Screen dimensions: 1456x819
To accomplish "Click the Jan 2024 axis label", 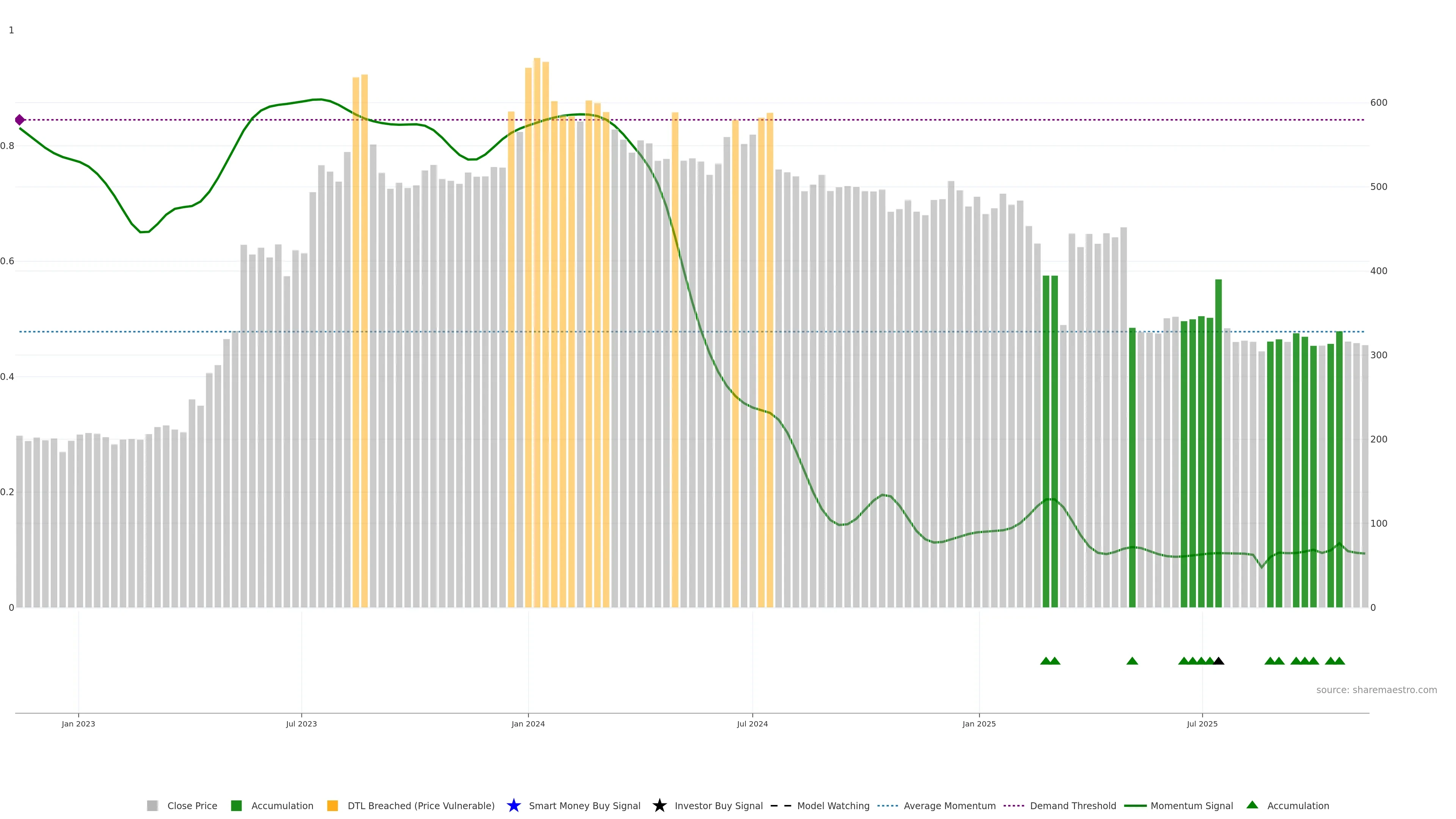I will pos(528,723).
